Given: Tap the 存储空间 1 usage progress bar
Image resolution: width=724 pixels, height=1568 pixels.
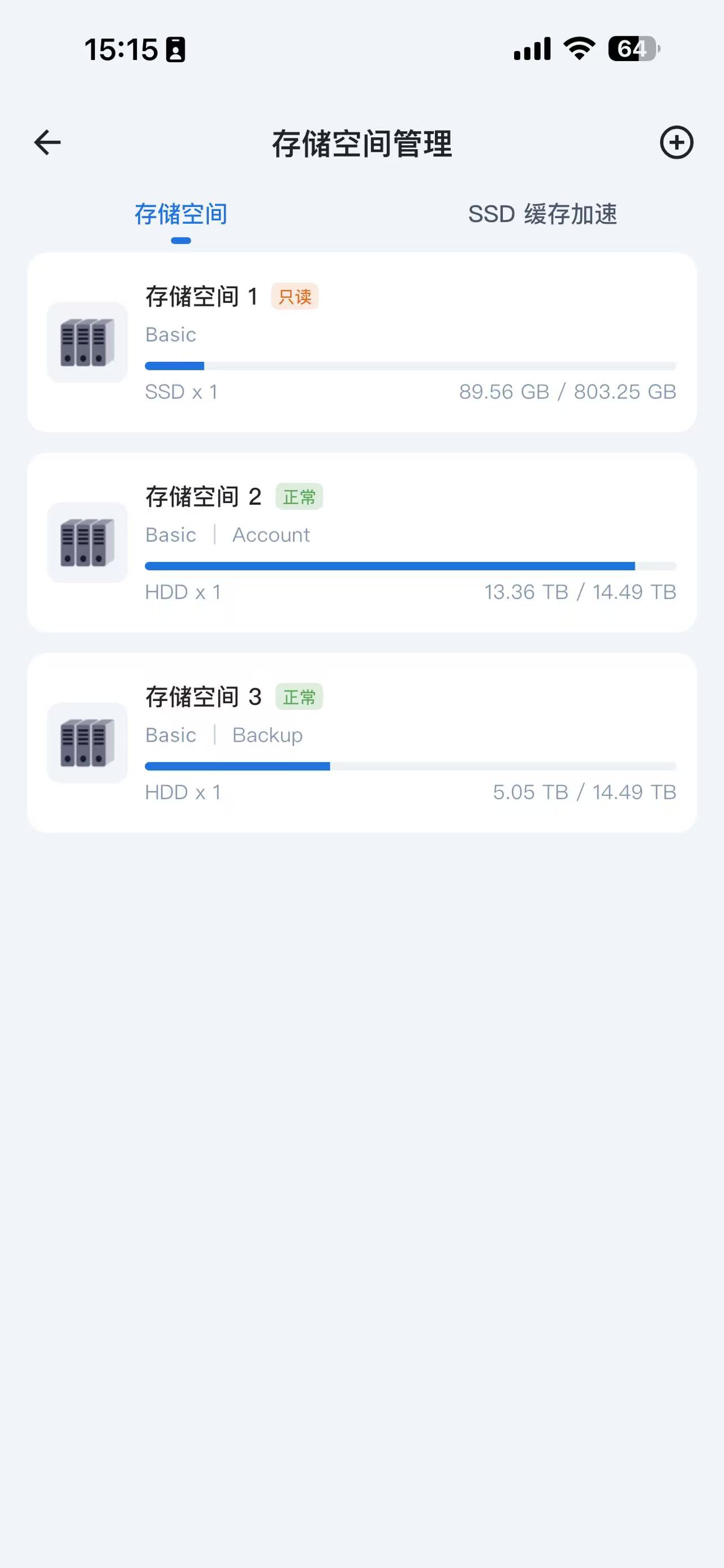Looking at the screenshot, I should (x=411, y=366).
